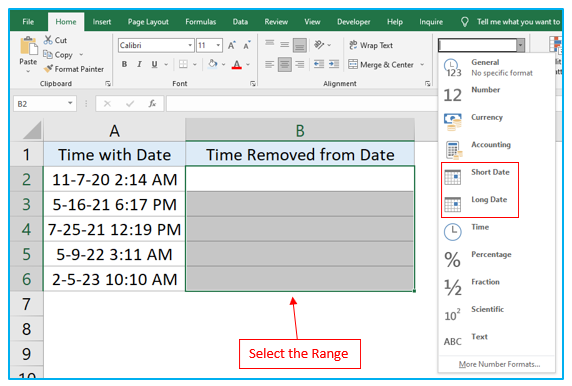Toggle Wrap Text
Screen dimensions: 572x386
point(371,45)
